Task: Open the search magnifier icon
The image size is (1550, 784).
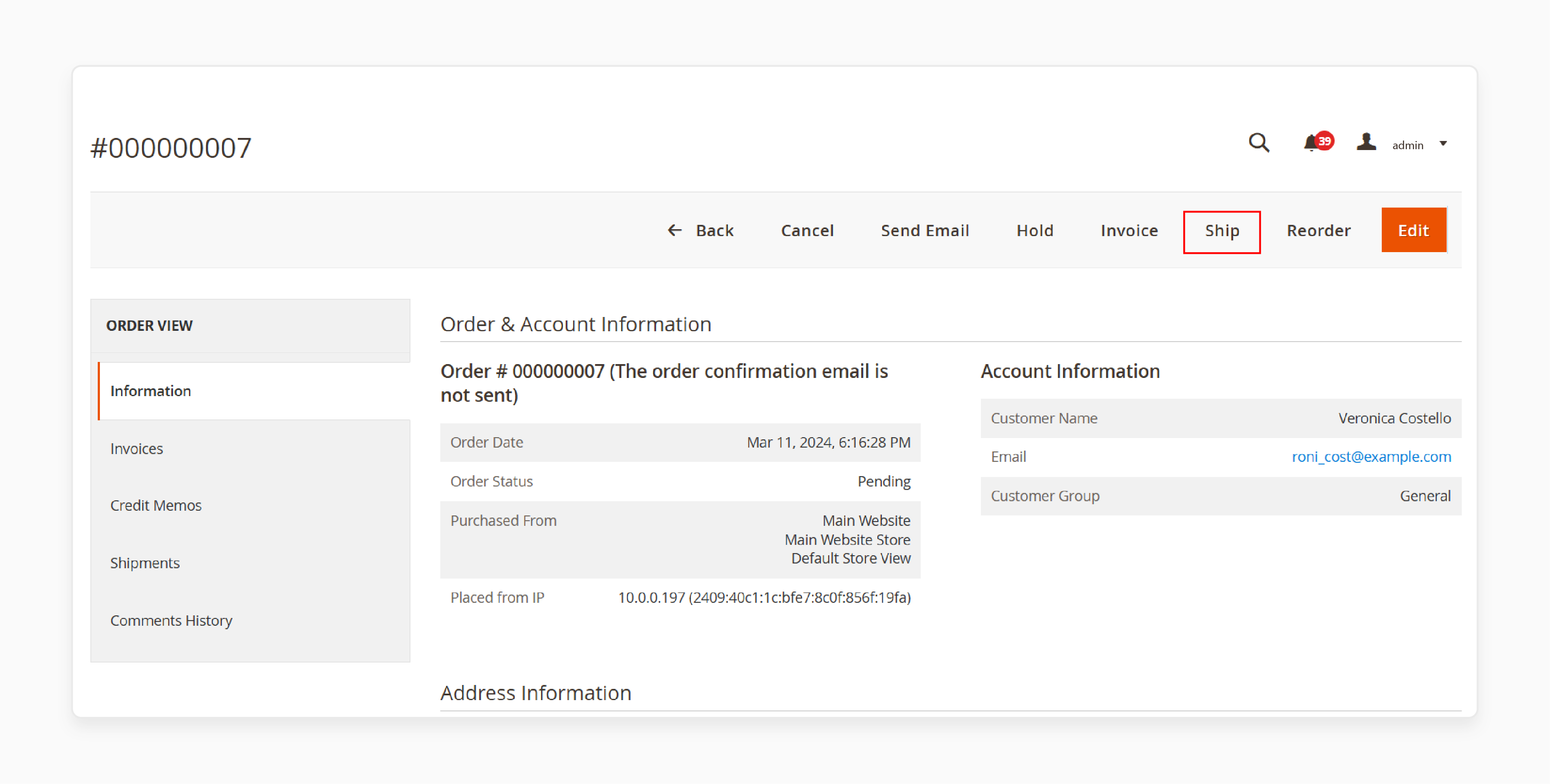Action: click(x=1258, y=143)
